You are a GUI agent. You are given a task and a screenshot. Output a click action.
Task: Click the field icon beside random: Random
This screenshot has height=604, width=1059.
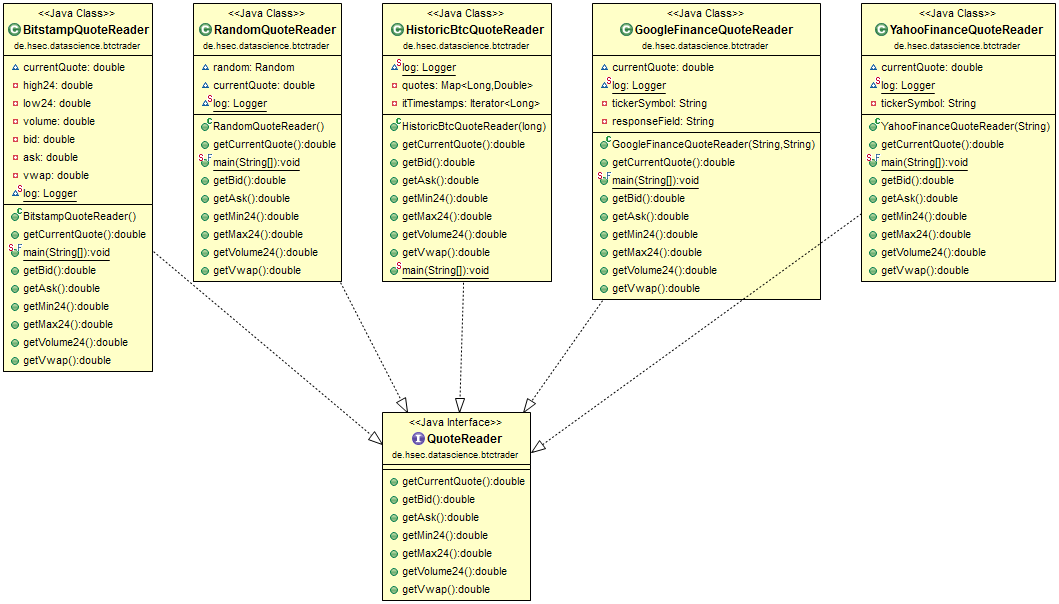point(205,68)
